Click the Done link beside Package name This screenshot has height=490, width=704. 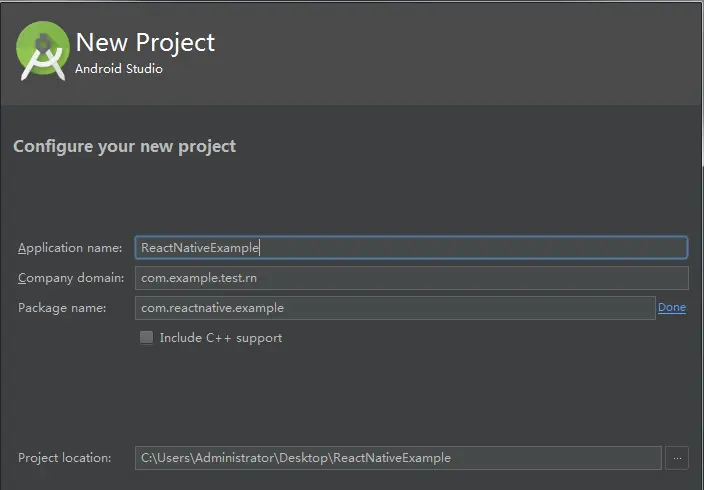pos(672,308)
